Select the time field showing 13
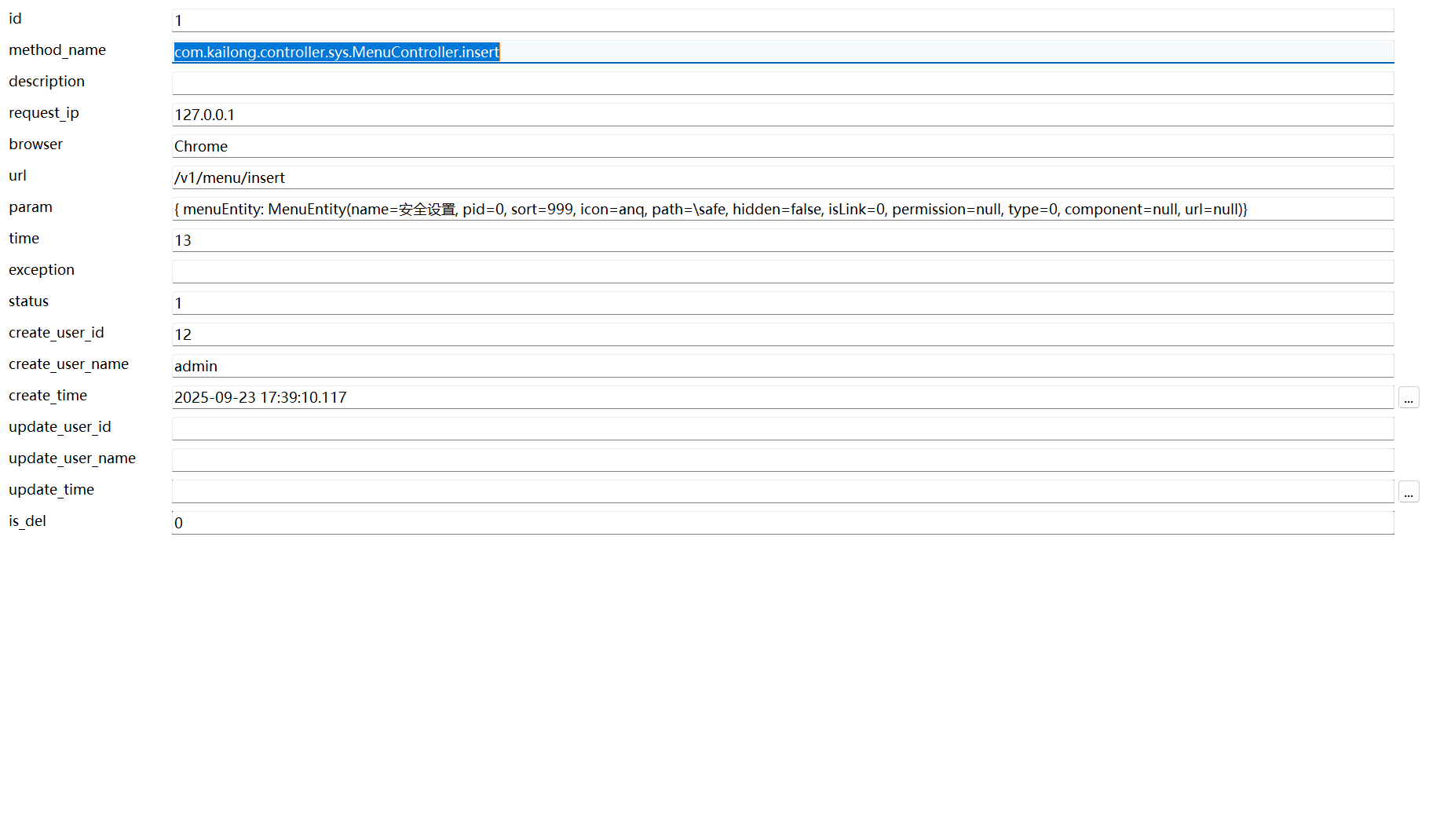Viewport: 1429px width, 840px height. pyautogui.click(x=782, y=240)
